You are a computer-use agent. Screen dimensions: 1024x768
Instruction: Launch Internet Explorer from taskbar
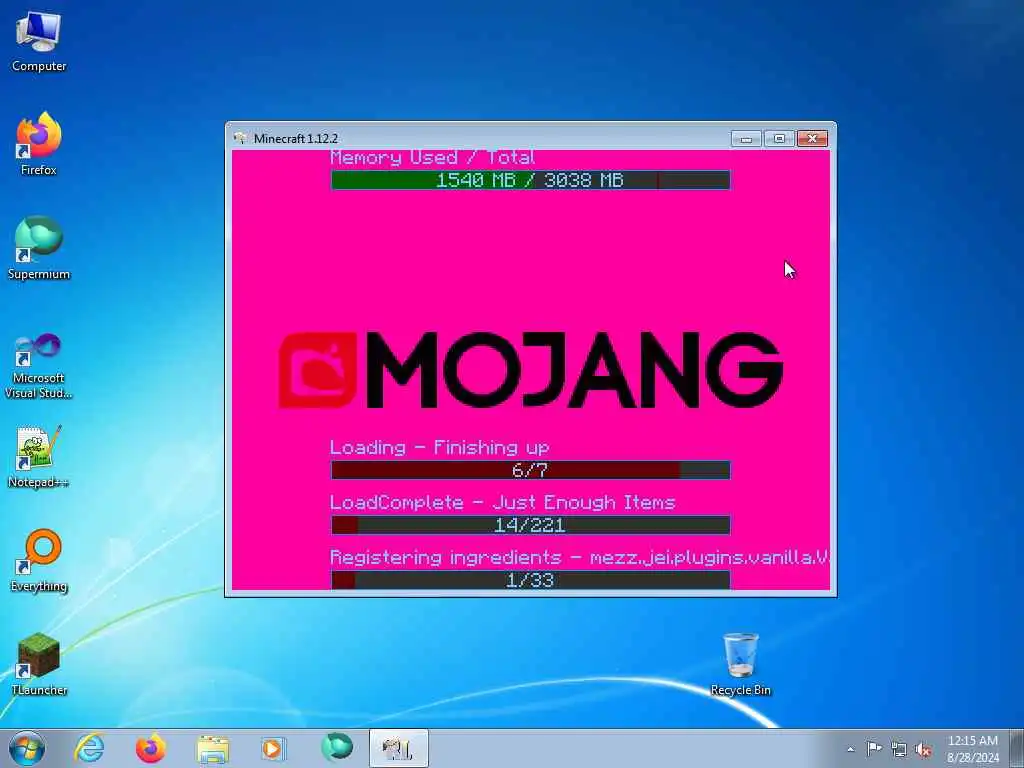(89, 748)
